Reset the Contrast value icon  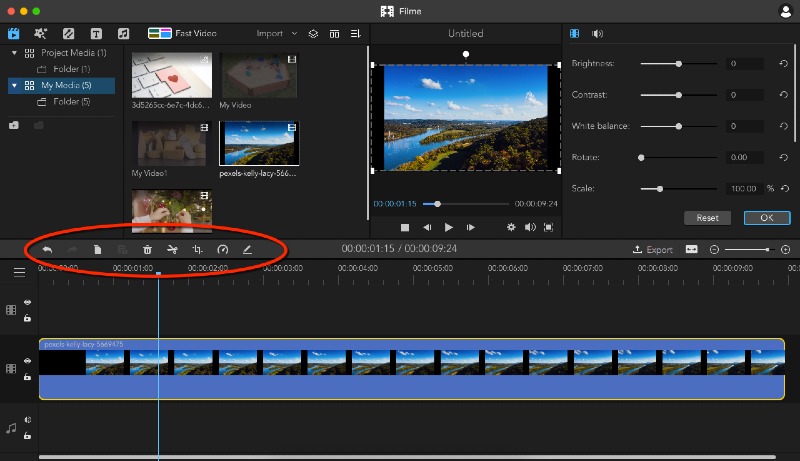(784, 95)
